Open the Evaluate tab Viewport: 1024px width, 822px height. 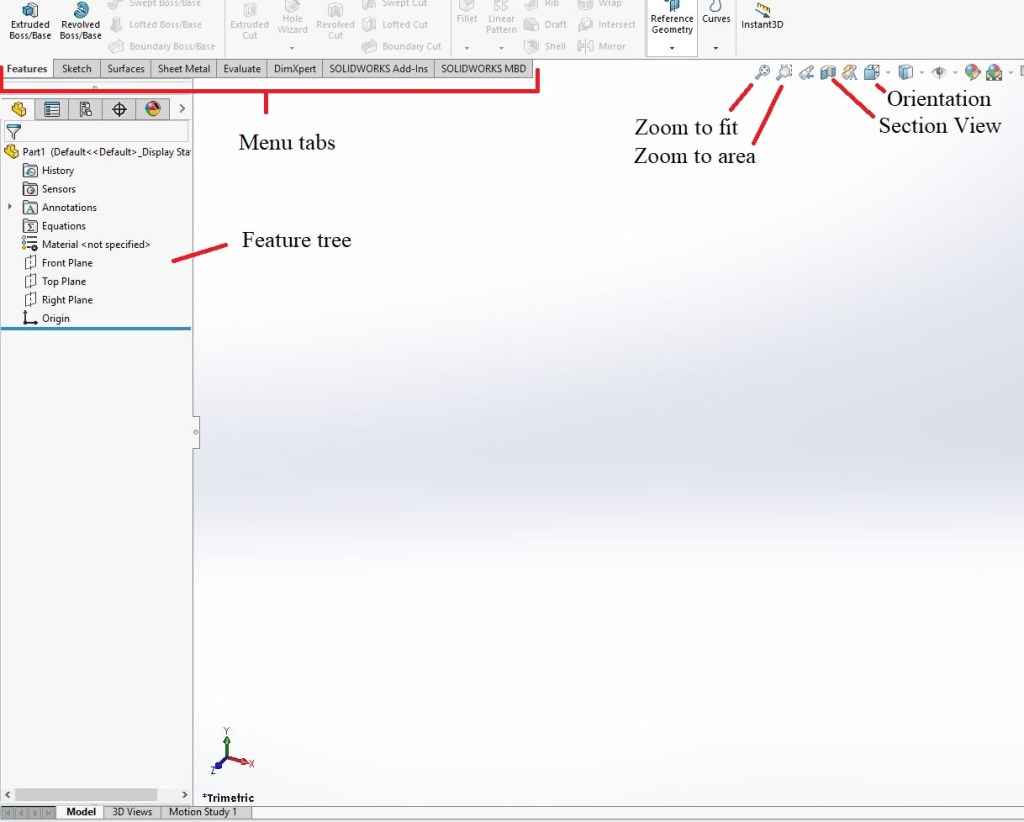242,69
